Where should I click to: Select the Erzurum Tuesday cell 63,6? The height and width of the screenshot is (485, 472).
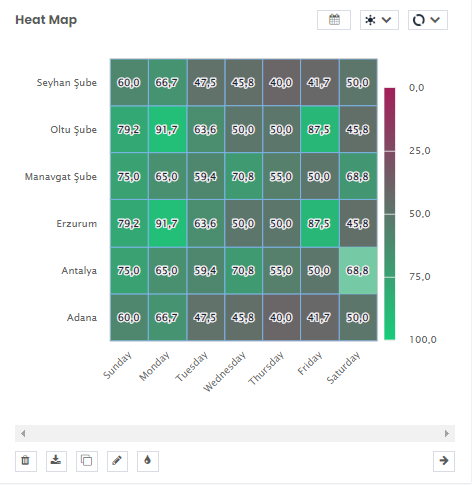(x=206, y=223)
